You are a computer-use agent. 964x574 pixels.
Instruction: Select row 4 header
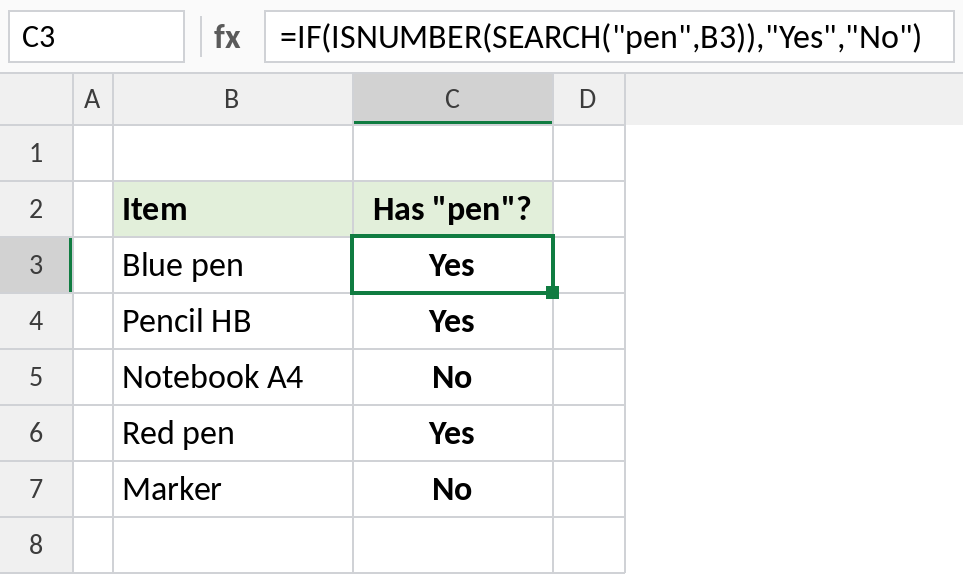coord(36,321)
